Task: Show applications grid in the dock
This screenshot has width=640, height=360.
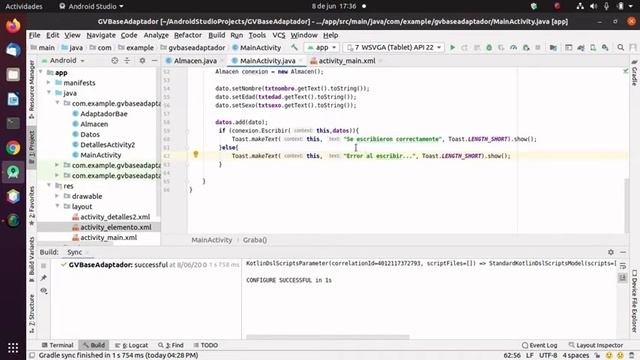Action: 13,348
